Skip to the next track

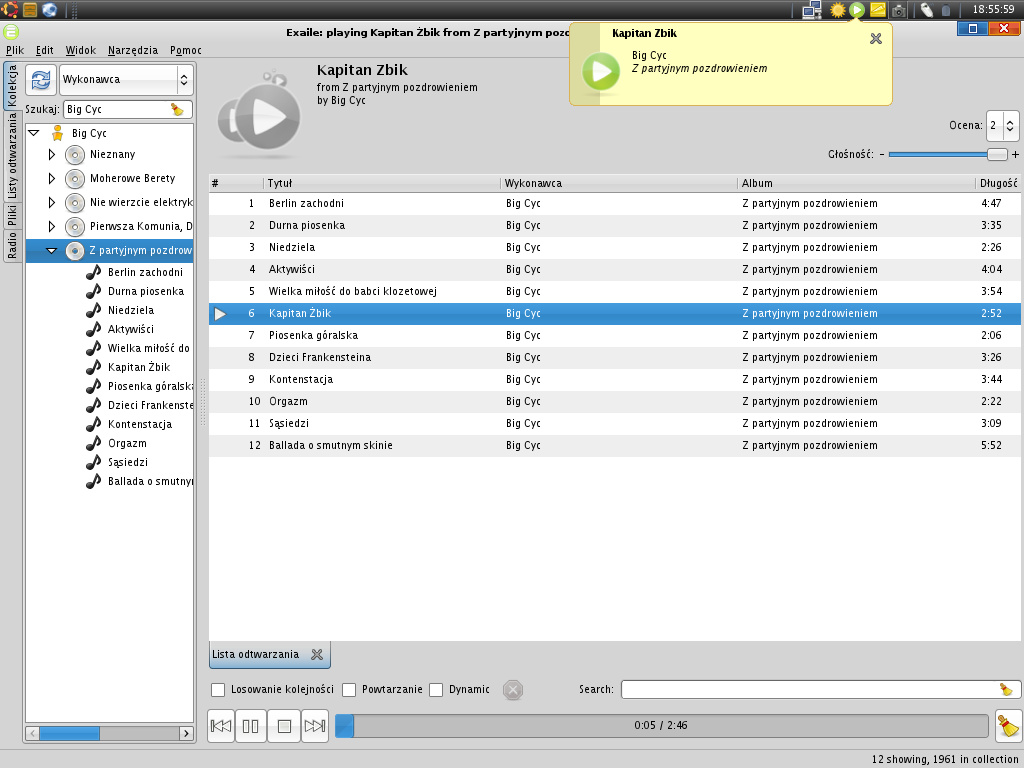click(315, 726)
